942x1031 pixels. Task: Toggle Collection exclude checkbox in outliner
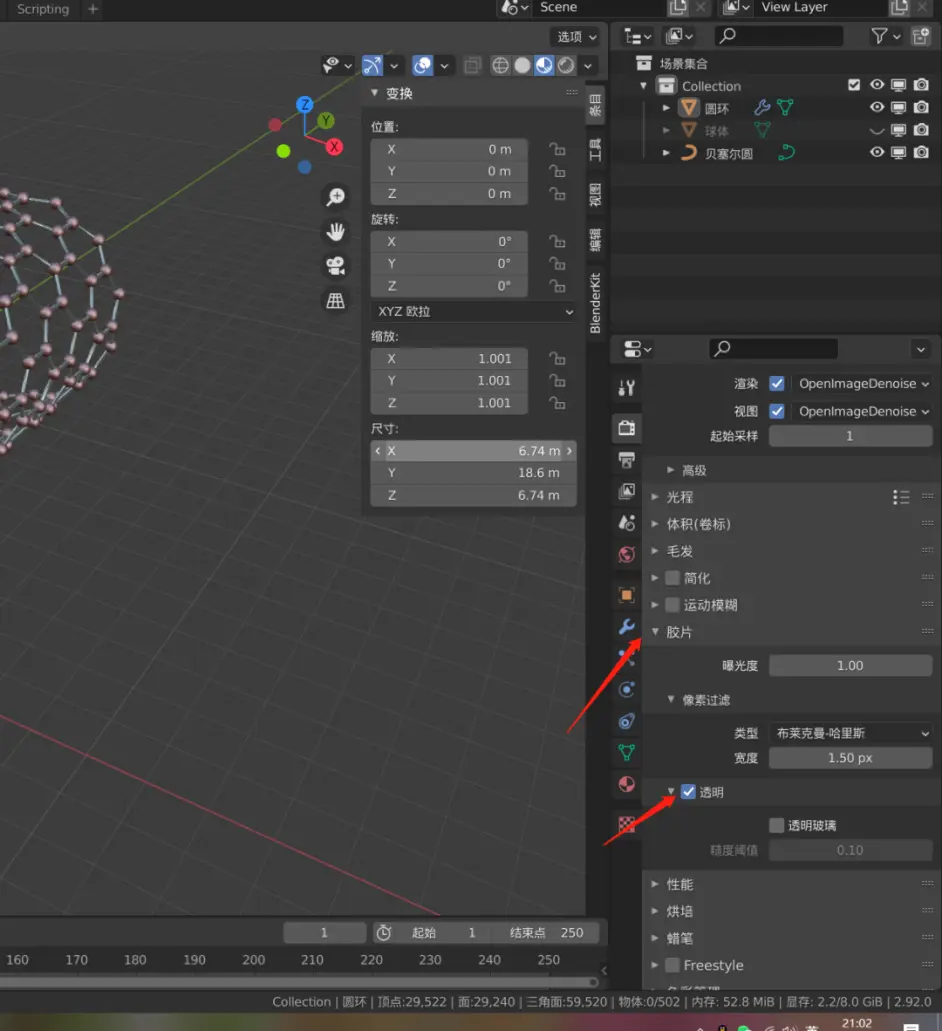854,85
